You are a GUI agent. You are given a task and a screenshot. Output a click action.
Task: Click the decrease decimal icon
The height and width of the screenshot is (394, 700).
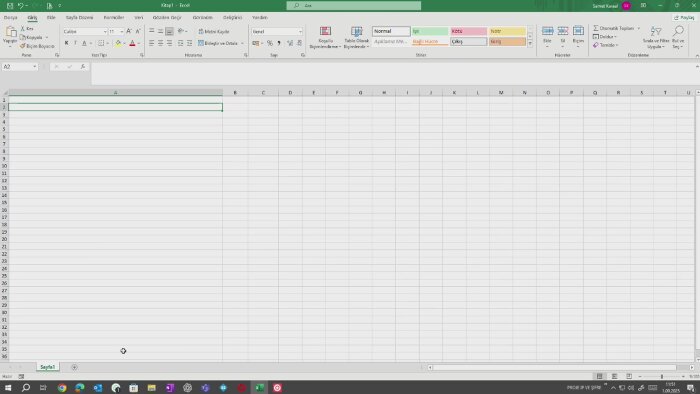click(299, 43)
